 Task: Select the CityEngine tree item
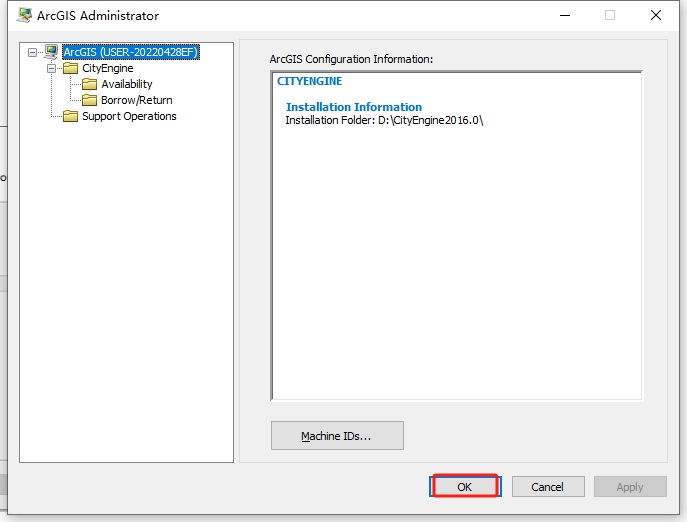click(108, 68)
